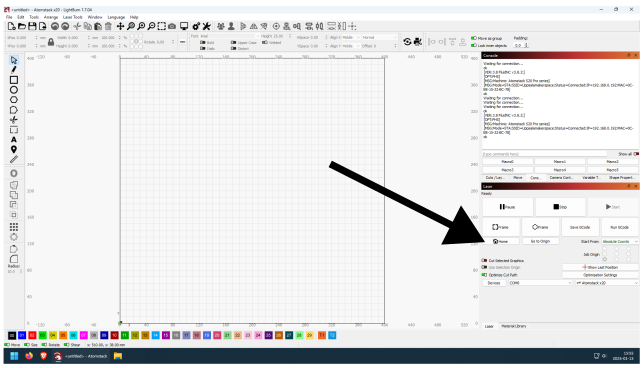Toggle Lock inner objects switch
The height and width of the screenshot is (368, 643).
pyautogui.click(x=474, y=46)
